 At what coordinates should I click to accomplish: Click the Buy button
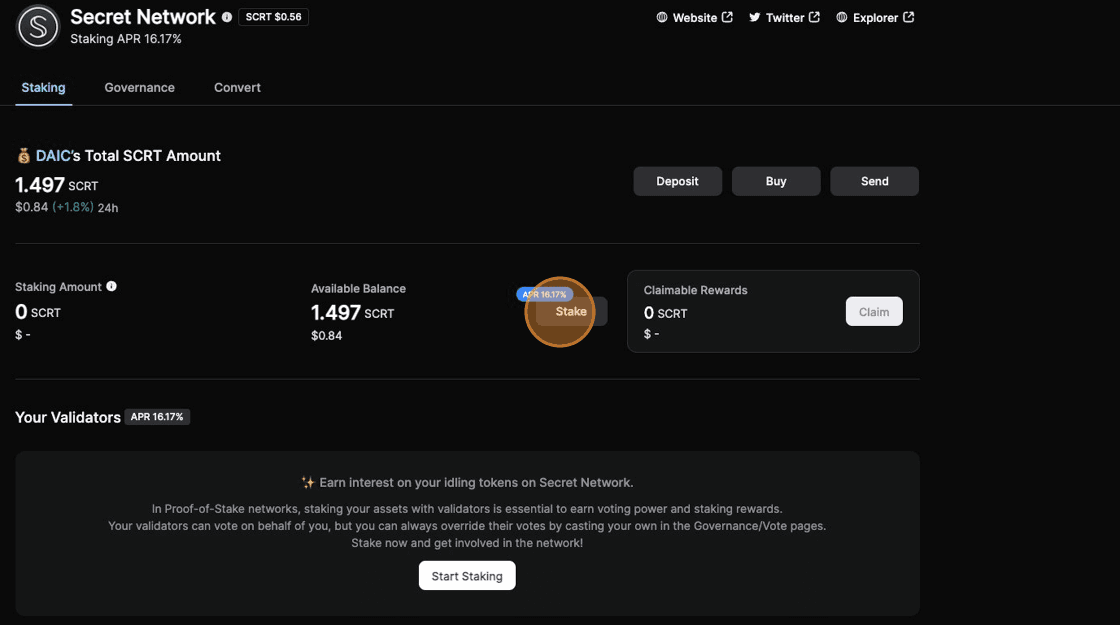[776, 181]
